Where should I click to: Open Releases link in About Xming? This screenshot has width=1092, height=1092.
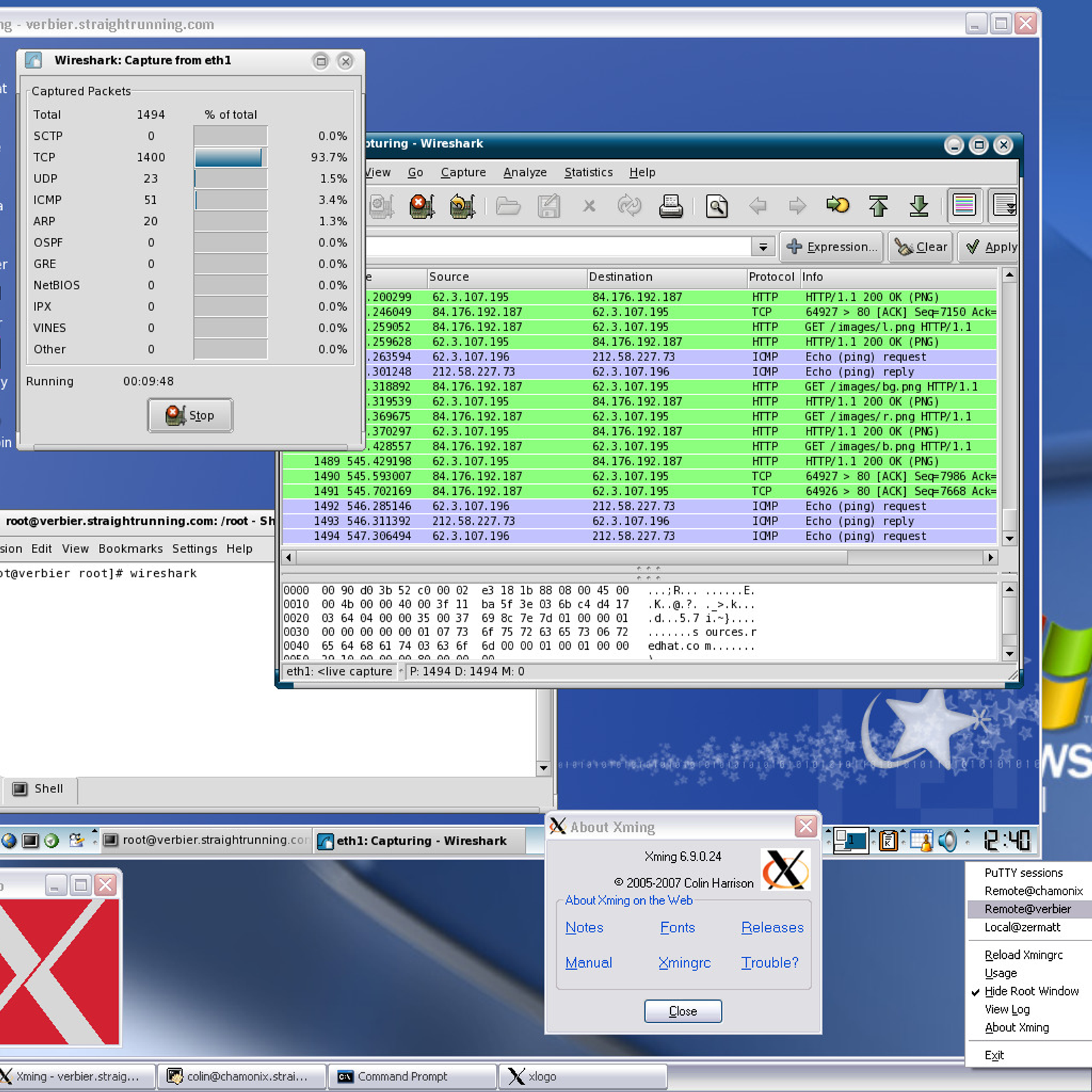coord(773,928)
